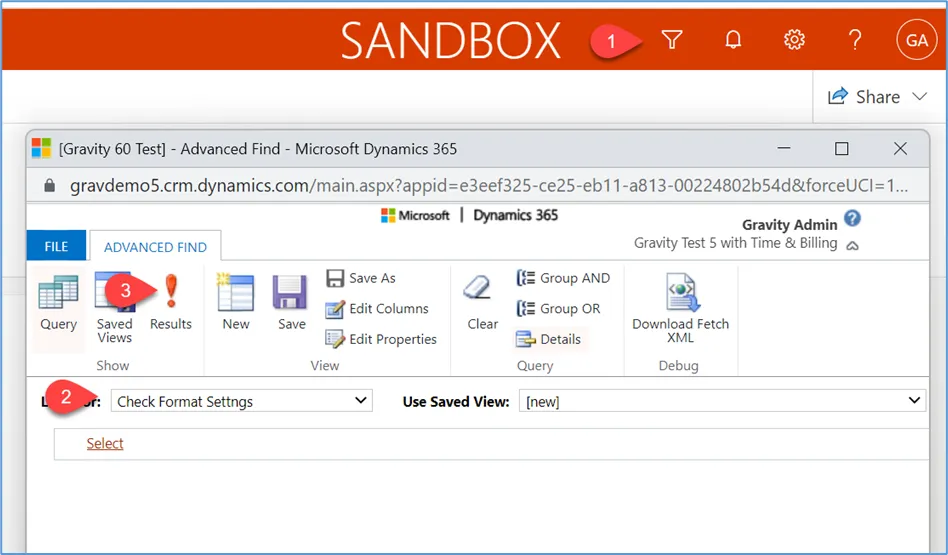Open help question mark in header

(855, 40)
